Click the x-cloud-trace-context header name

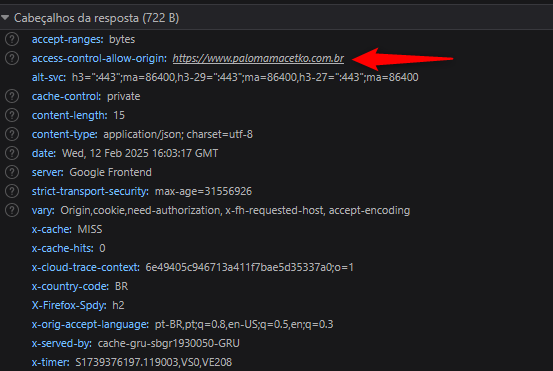click(x=86, y=268)
